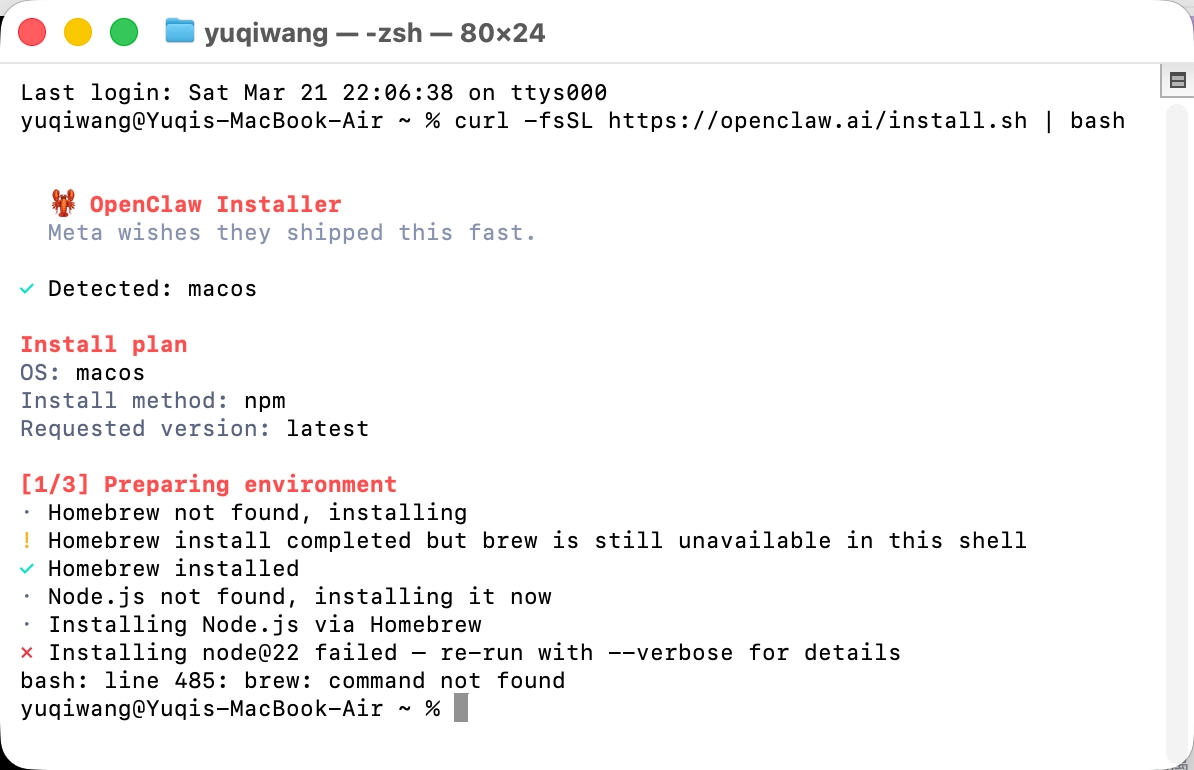Click the Preparing environment step heading
Screen dimensions: 1194x770
[250, 485]
